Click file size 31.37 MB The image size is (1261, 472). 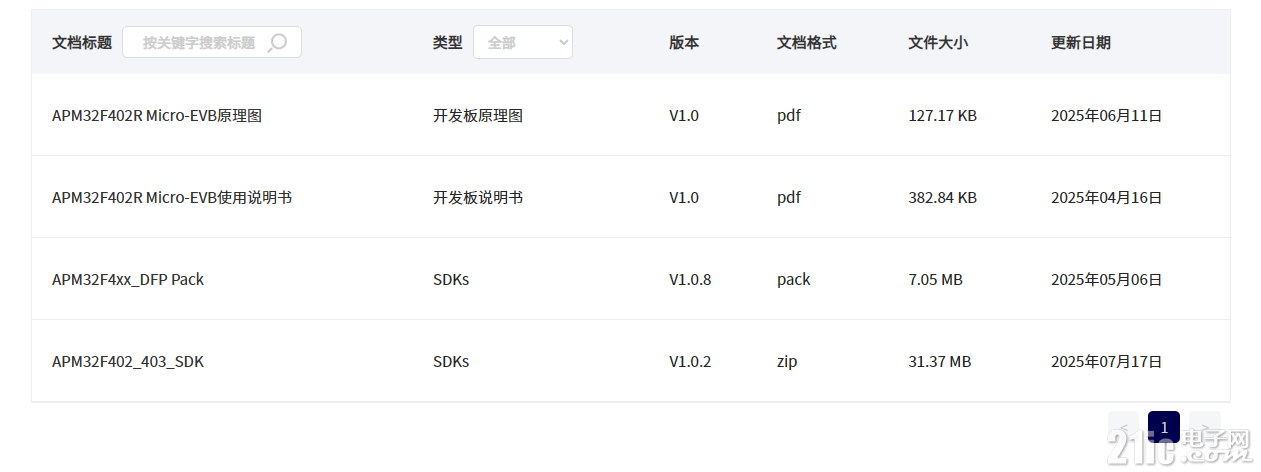[x=939, y=362]
